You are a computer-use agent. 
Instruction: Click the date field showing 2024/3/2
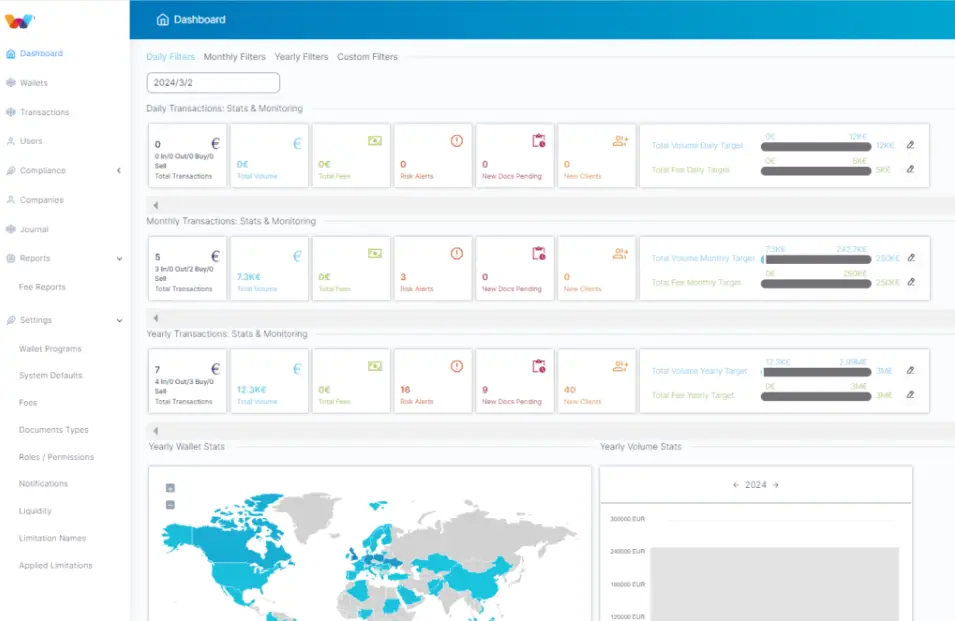point(212,82)
